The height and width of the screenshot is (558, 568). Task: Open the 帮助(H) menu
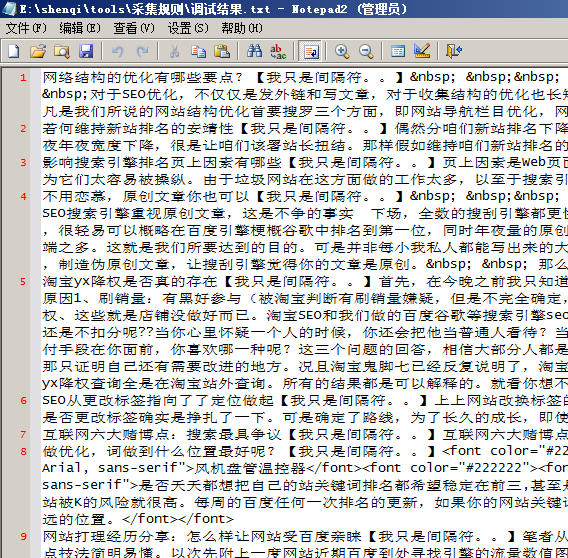(242, 28)
